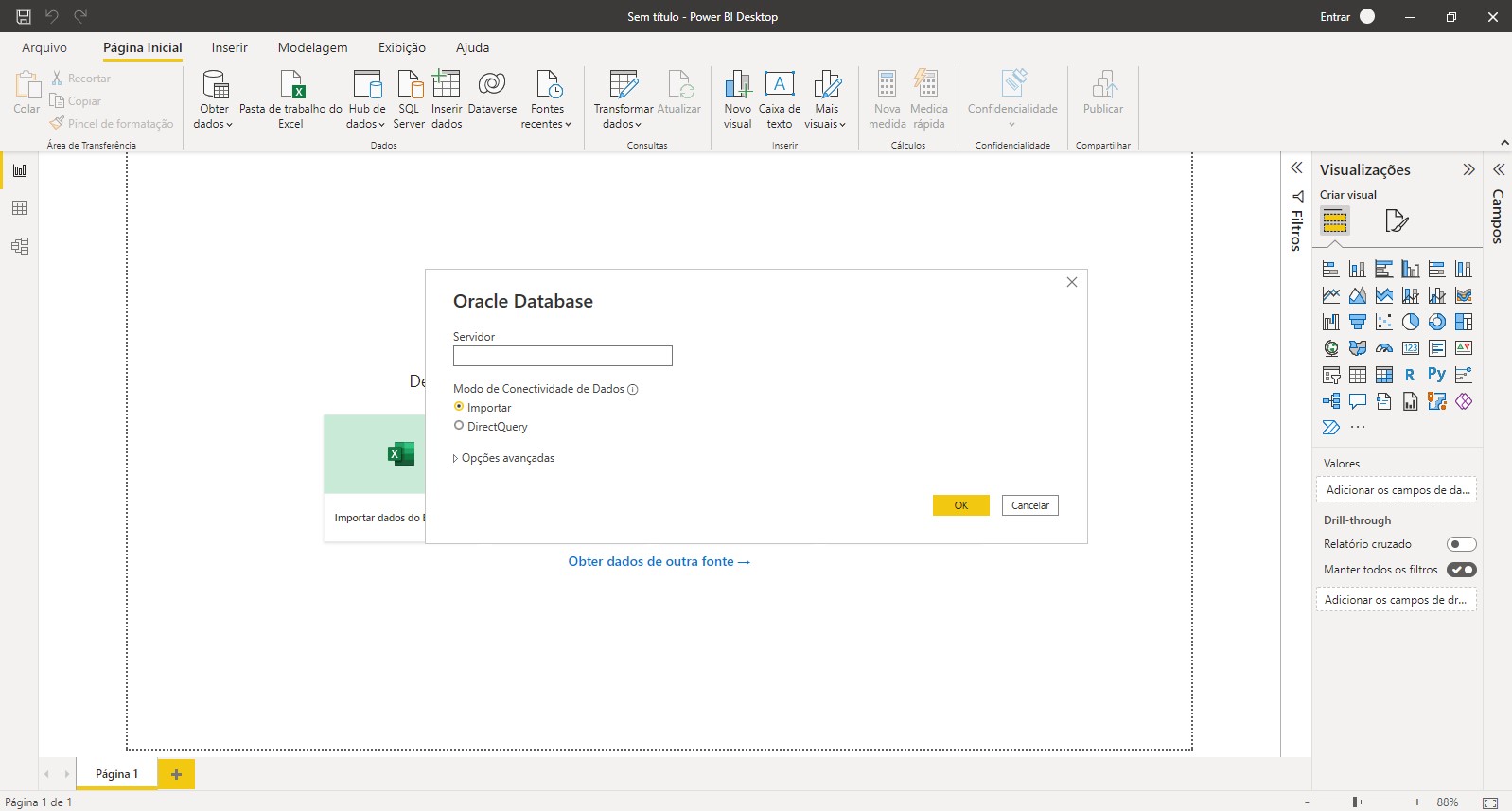
Task: Collapse the Visualizações pane chevron
Action: pos(1468,169)
